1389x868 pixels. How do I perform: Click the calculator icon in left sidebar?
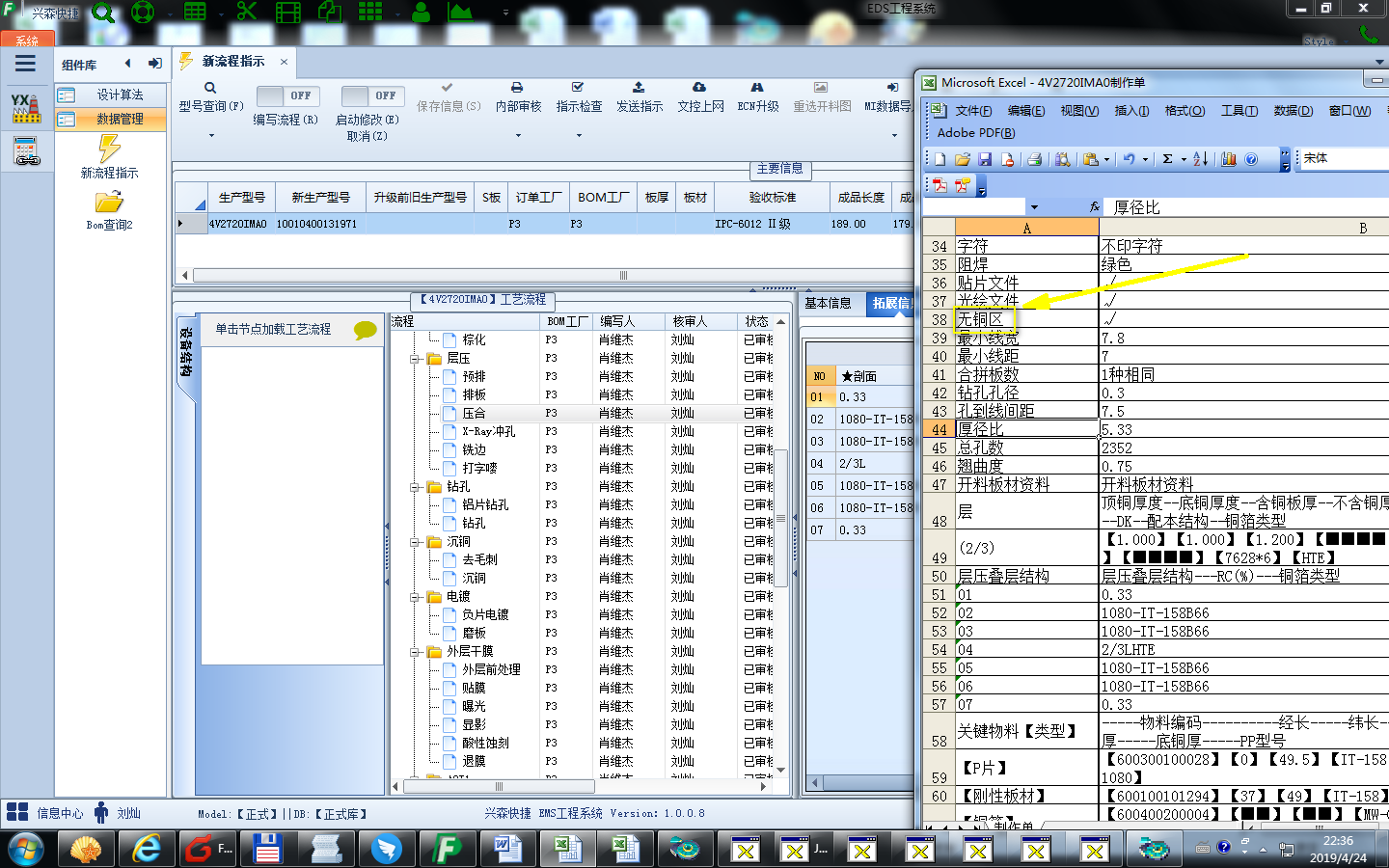[x=26, y=151]
